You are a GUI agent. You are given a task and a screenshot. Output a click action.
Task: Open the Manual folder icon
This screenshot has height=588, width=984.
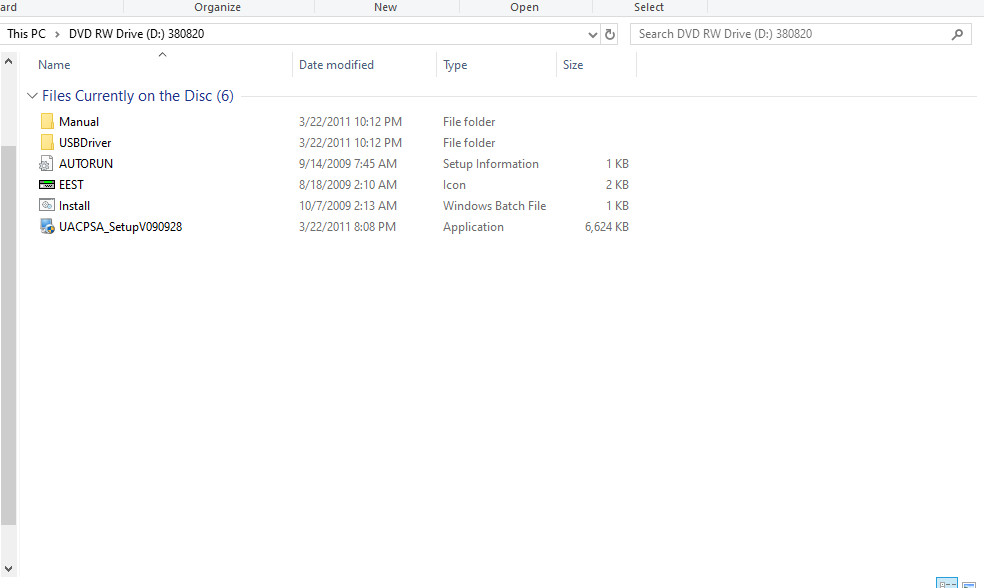click(47, 121)
